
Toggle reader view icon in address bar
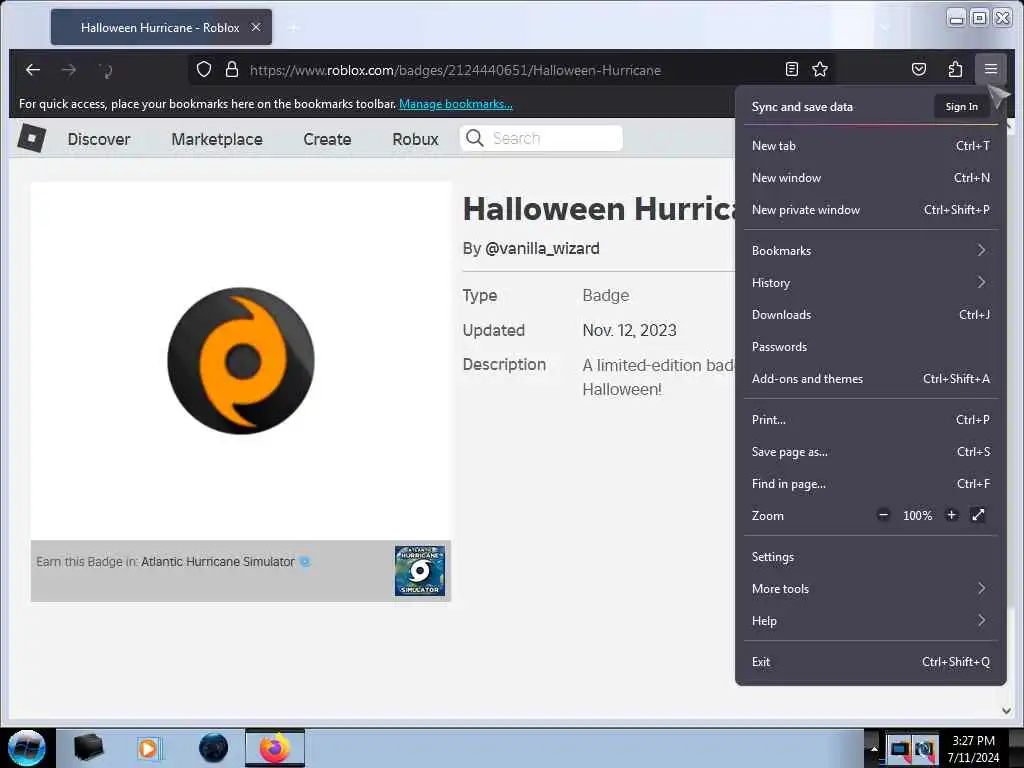tap(792, 69)
